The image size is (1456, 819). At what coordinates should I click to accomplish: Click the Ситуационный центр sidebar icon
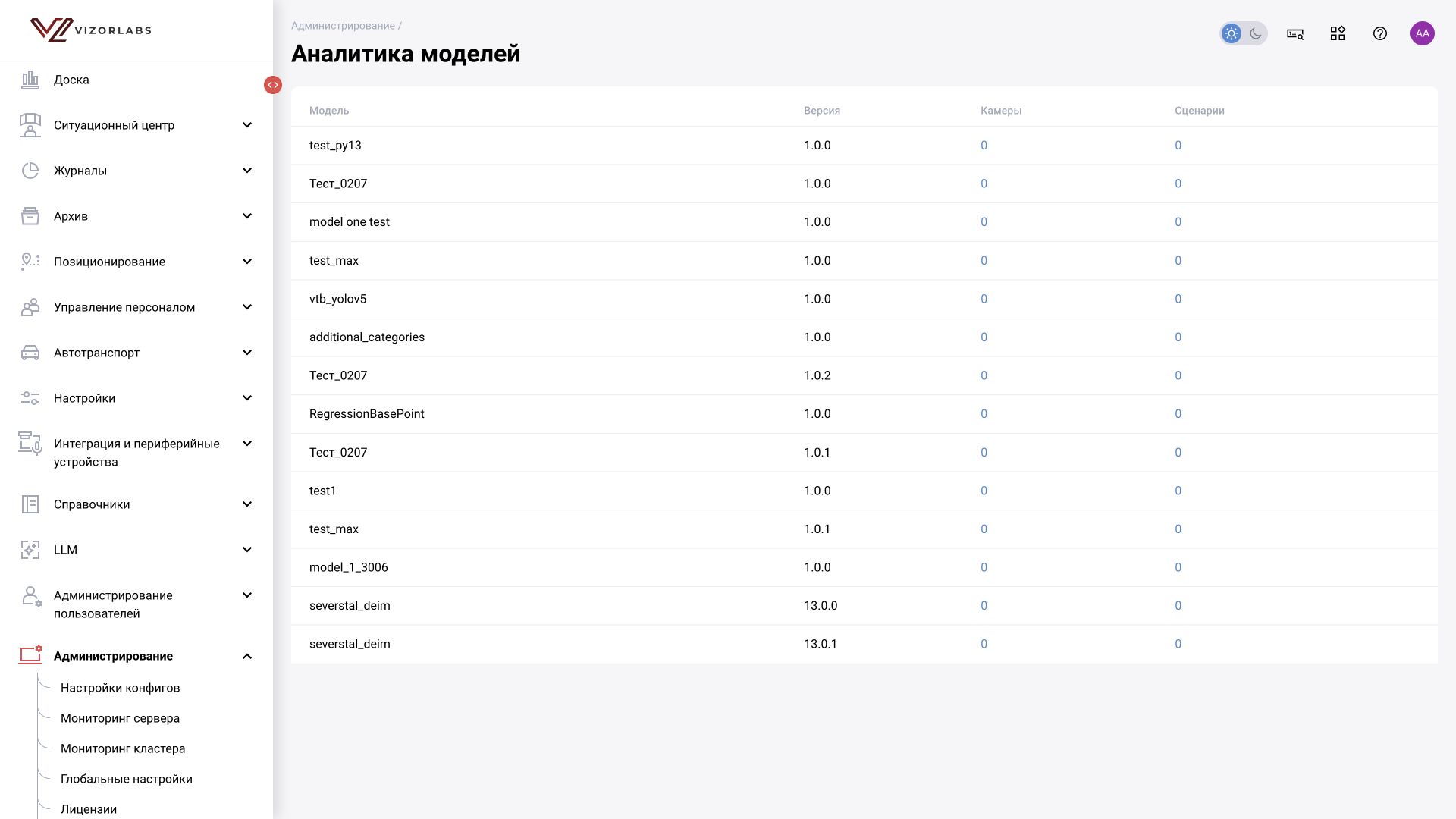[30, 125]
